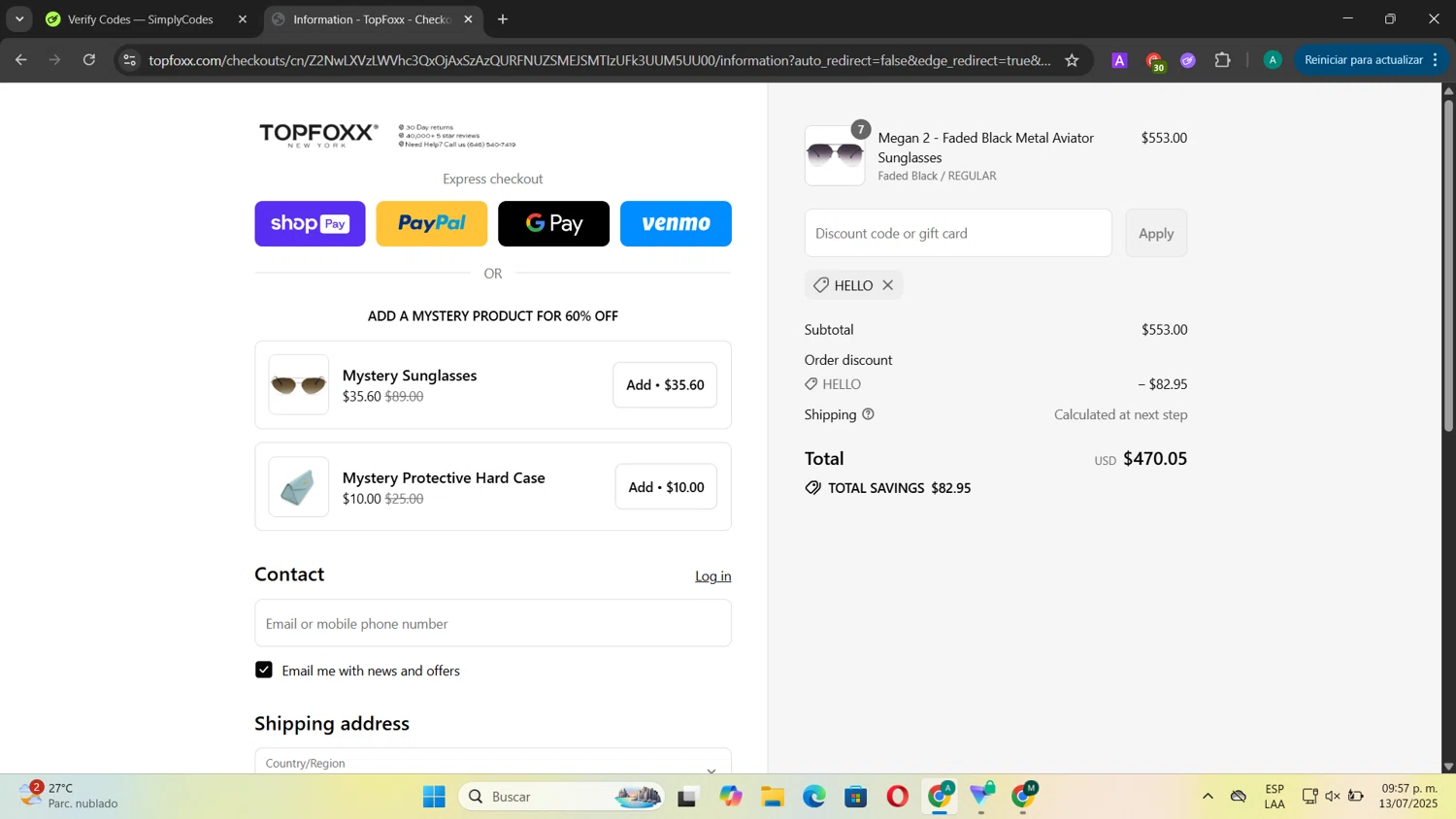Click Reiniciar para actualizar button

pyautogui.click(x=1363, y=60)
